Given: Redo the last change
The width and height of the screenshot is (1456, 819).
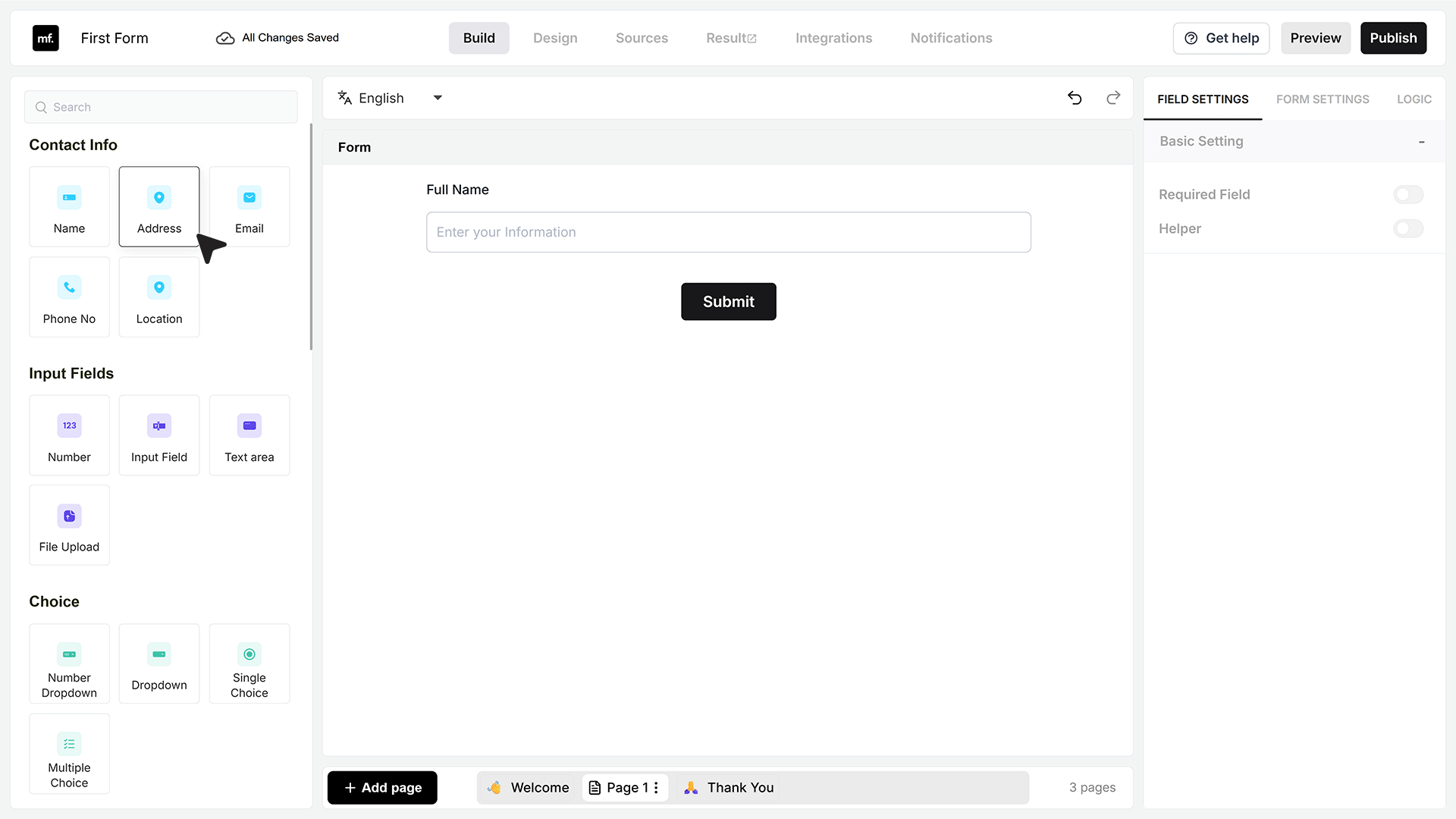Looking at the screenshot, I should coord(1113,98).
